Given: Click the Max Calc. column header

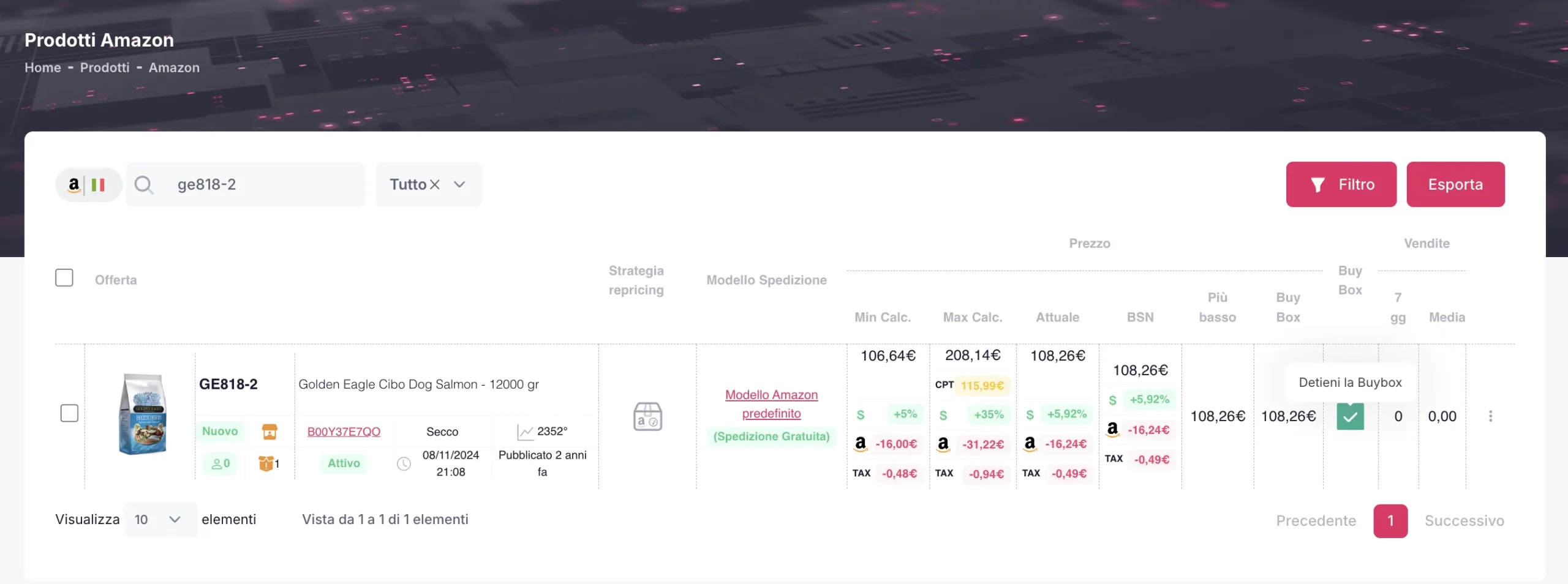Looking at the screenshot, I should tap(973, 317).
